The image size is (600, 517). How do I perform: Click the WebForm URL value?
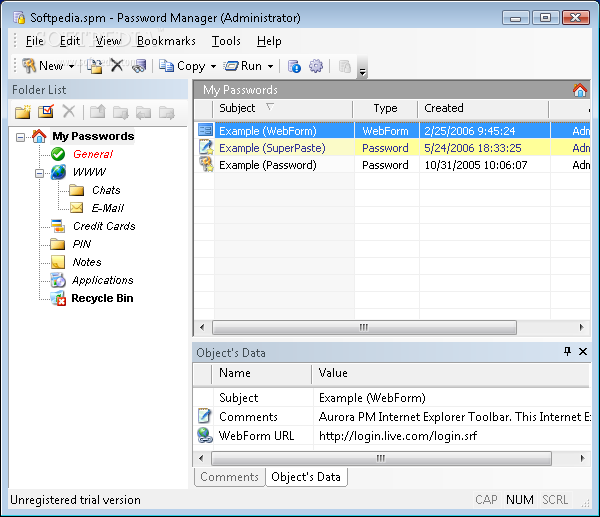point(398,436)
